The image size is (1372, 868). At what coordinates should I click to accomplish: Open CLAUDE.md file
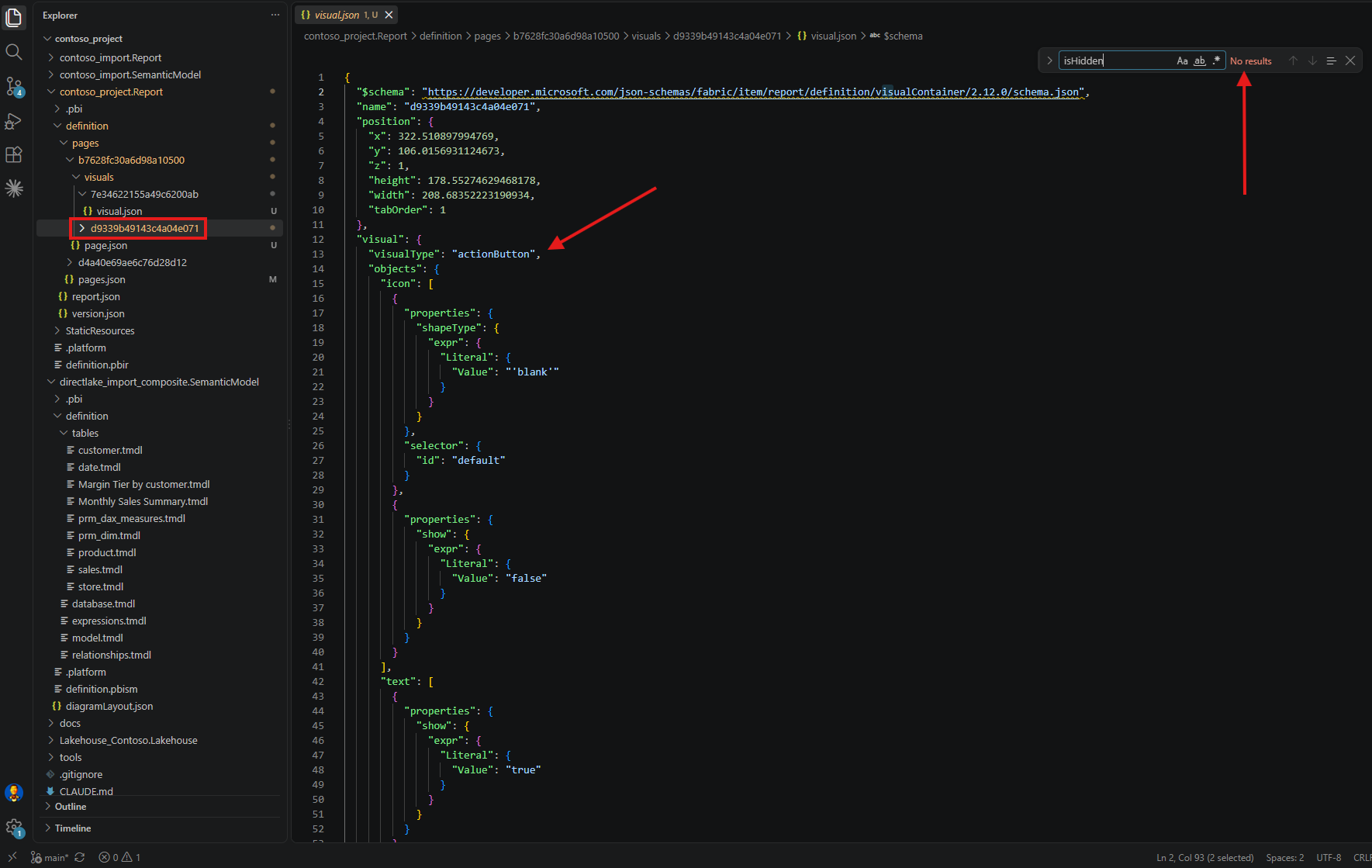[86, 791]
